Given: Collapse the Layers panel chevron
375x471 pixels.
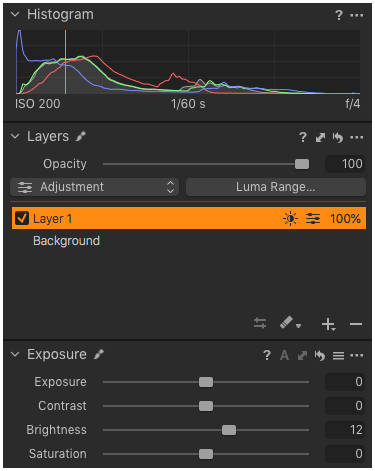Looking at the screenshot, I should 15,136.
